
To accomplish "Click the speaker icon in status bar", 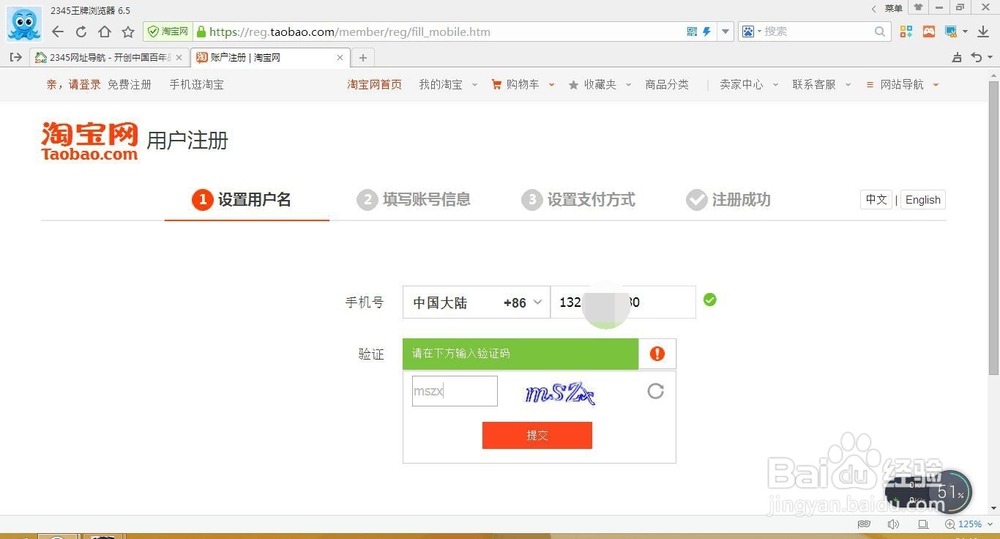I will click(x=893, y=524).
